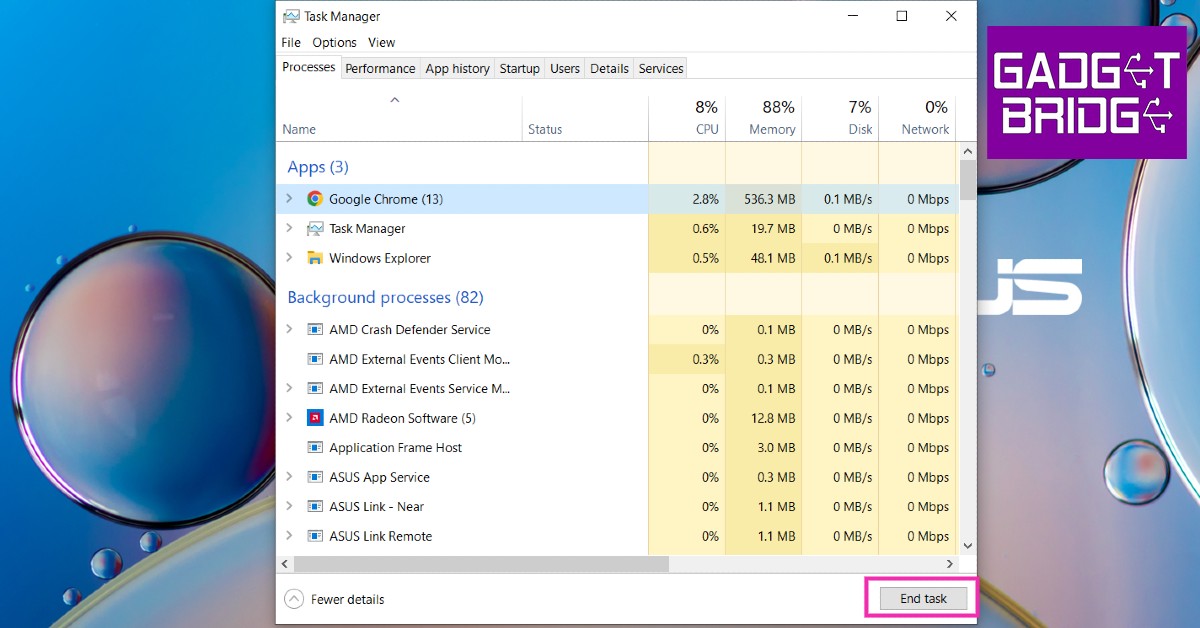Open the Startup tab

point(519,68)
